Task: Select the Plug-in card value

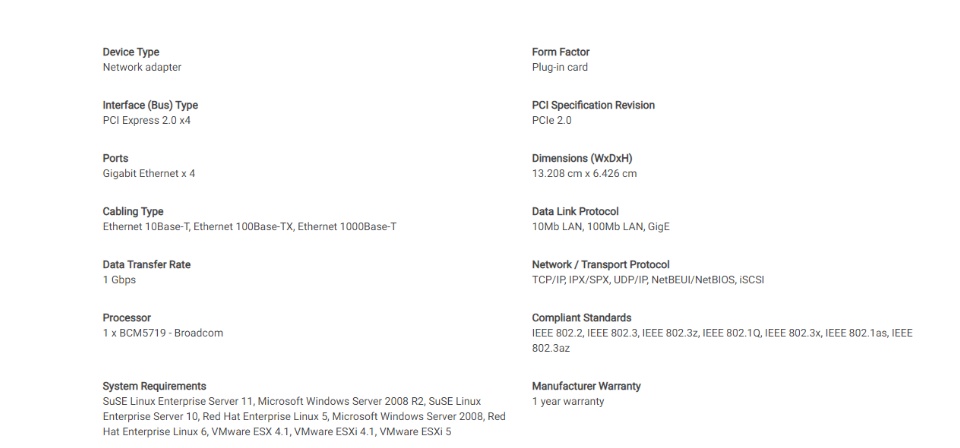Action: pos(560,67)
